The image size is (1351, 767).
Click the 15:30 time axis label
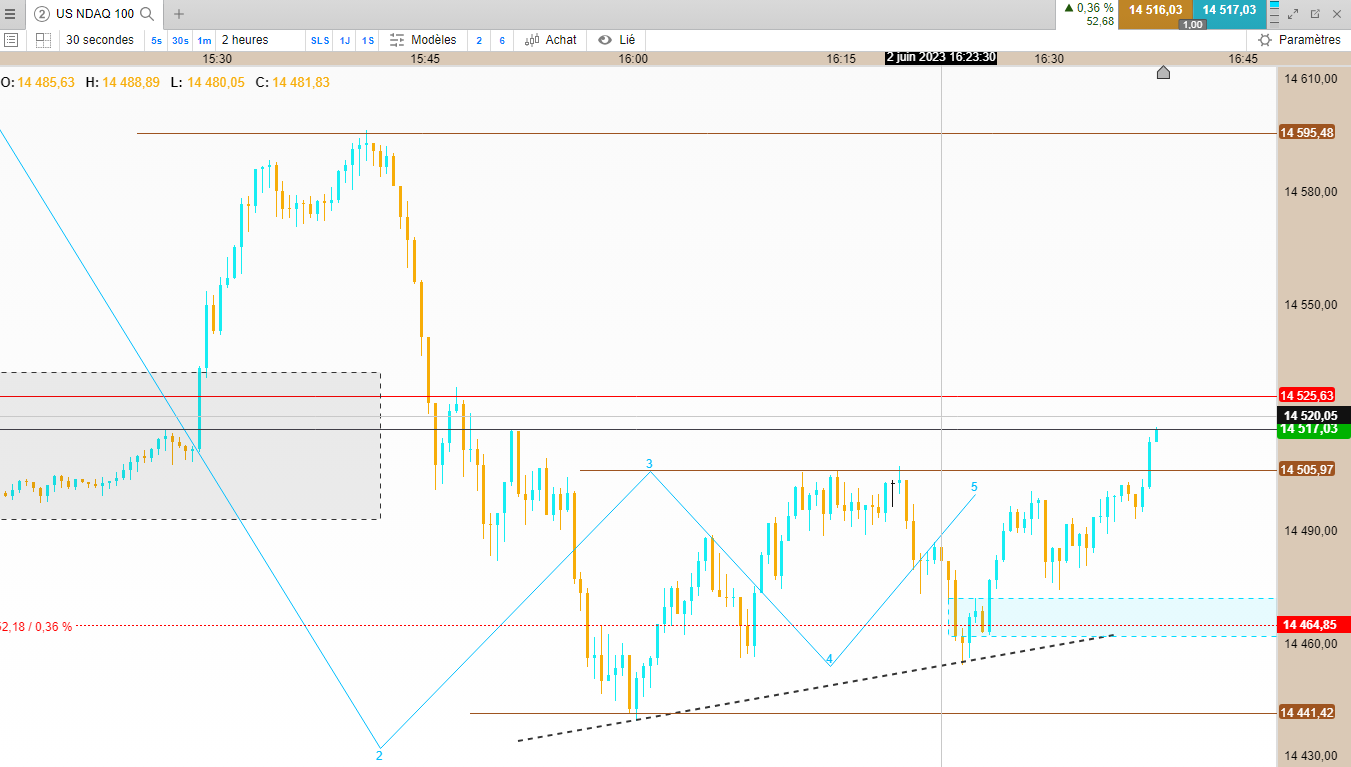pos(217,58)
